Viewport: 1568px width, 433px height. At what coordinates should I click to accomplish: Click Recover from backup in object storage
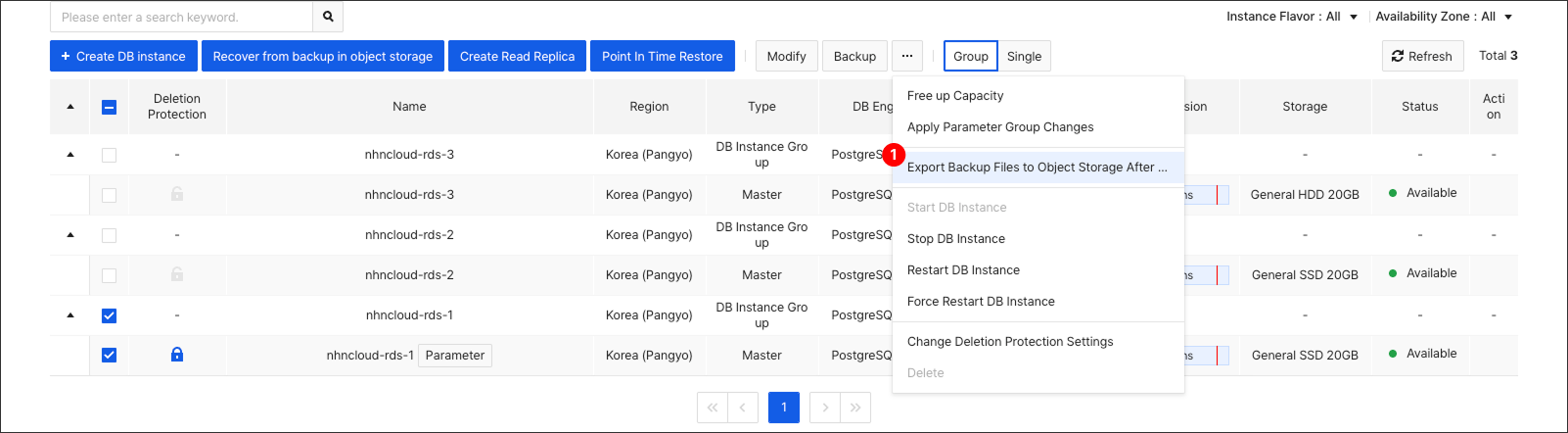coord(323,56)
